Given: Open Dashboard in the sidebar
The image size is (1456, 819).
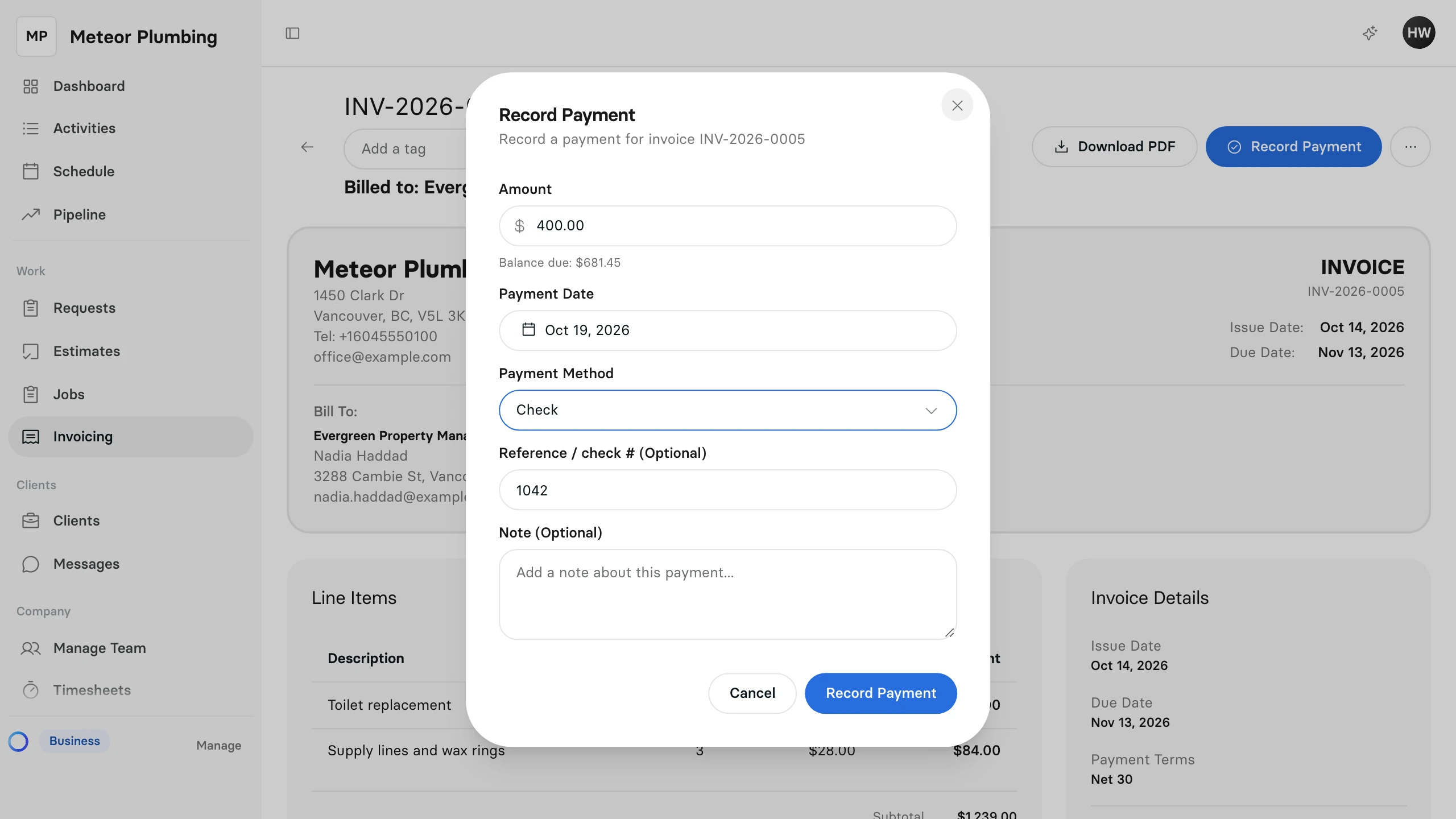Looking at the screenshot, I should (x=131, y=86).
